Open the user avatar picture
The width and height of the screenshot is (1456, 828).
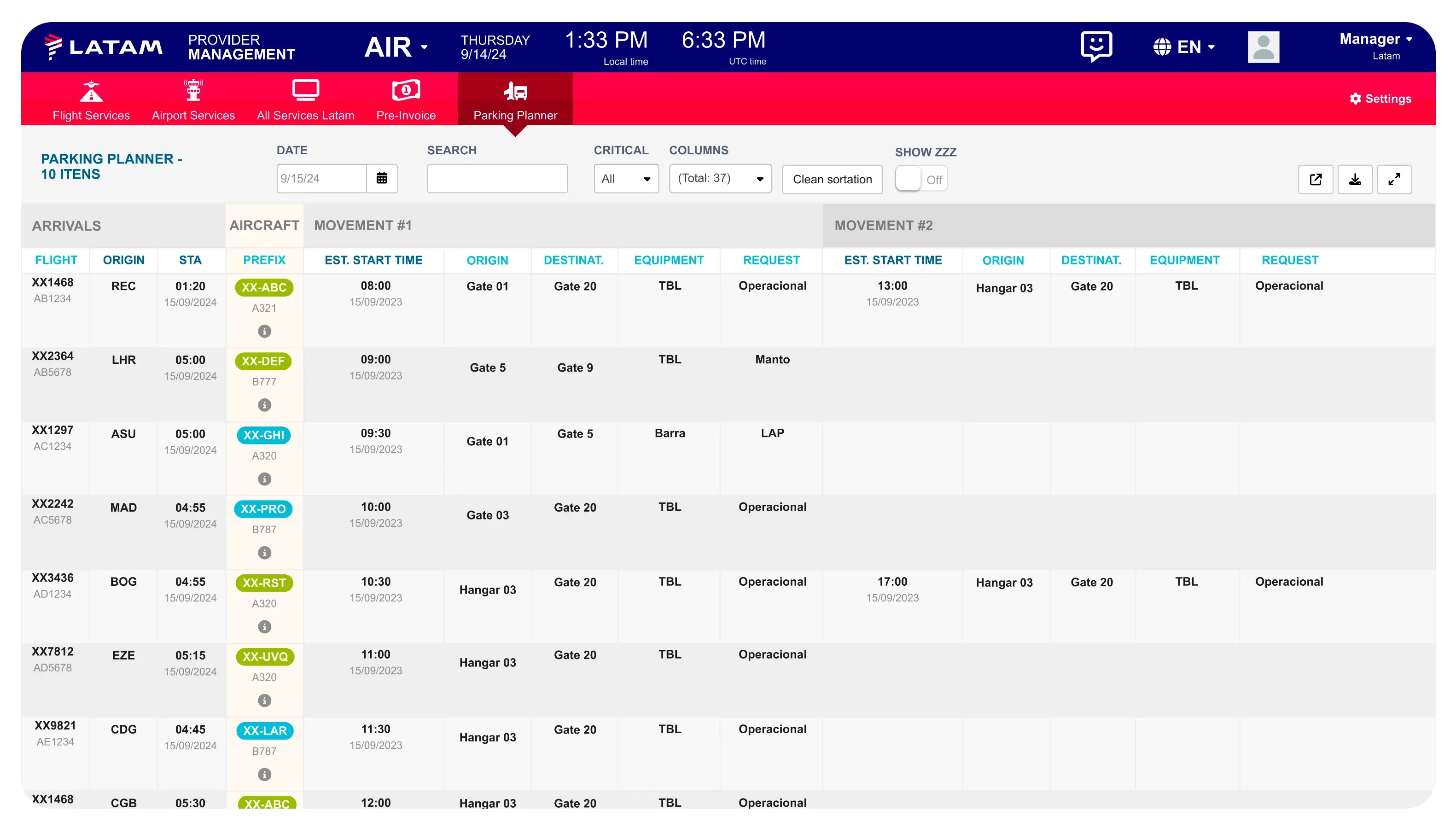[1263, 47]
